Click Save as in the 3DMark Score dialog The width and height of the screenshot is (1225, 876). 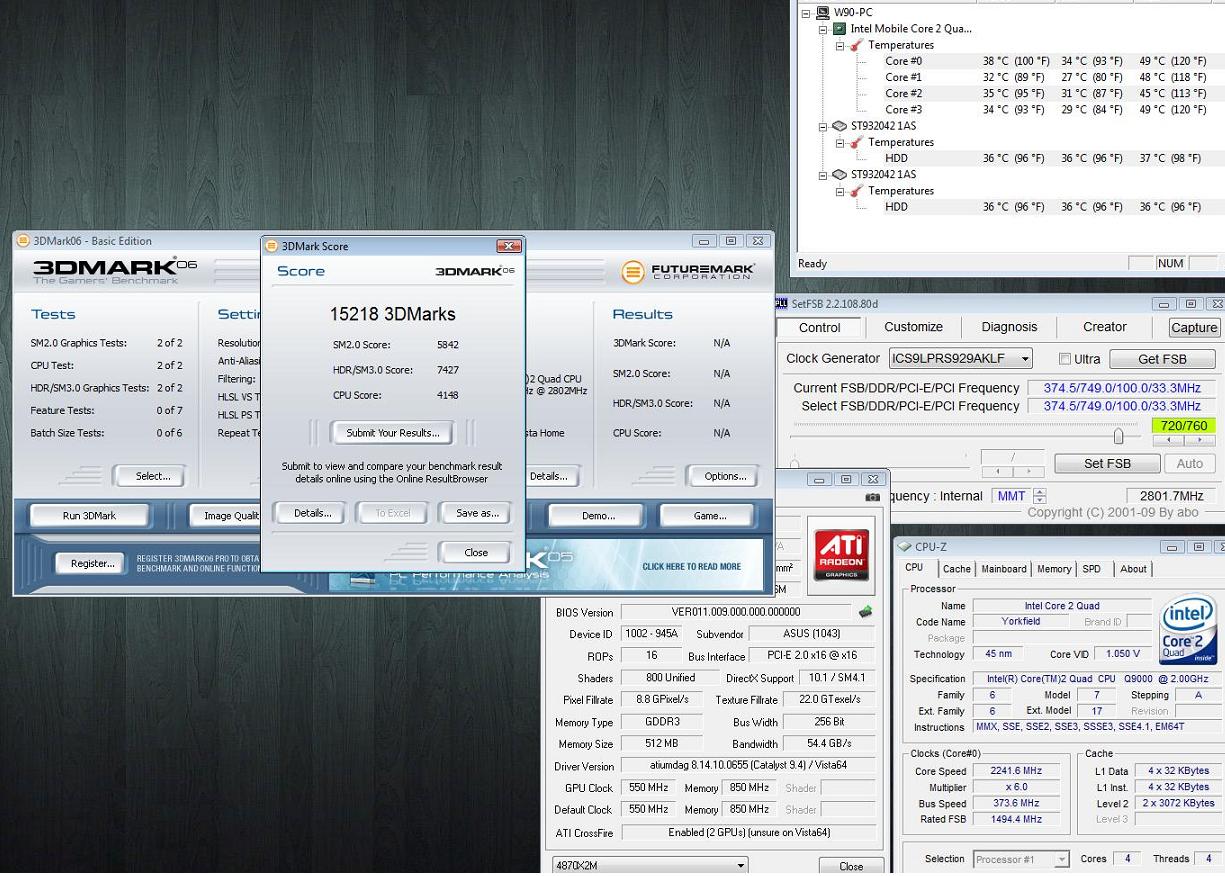tap(476, 513)
